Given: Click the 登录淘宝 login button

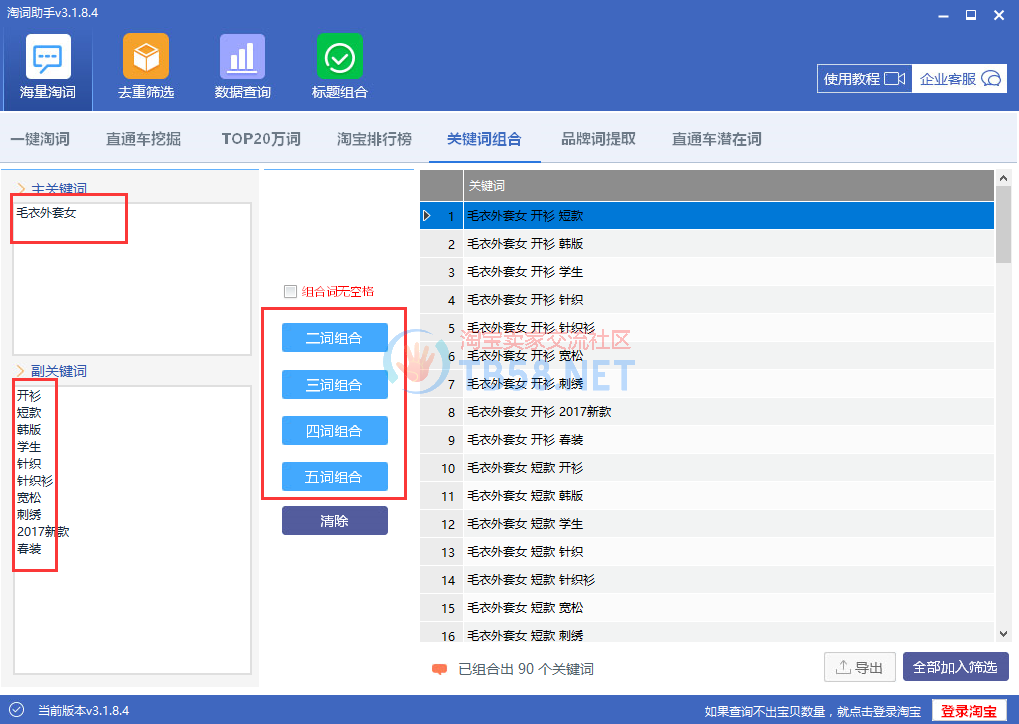Looking at the screenshot, I should 969,711.
